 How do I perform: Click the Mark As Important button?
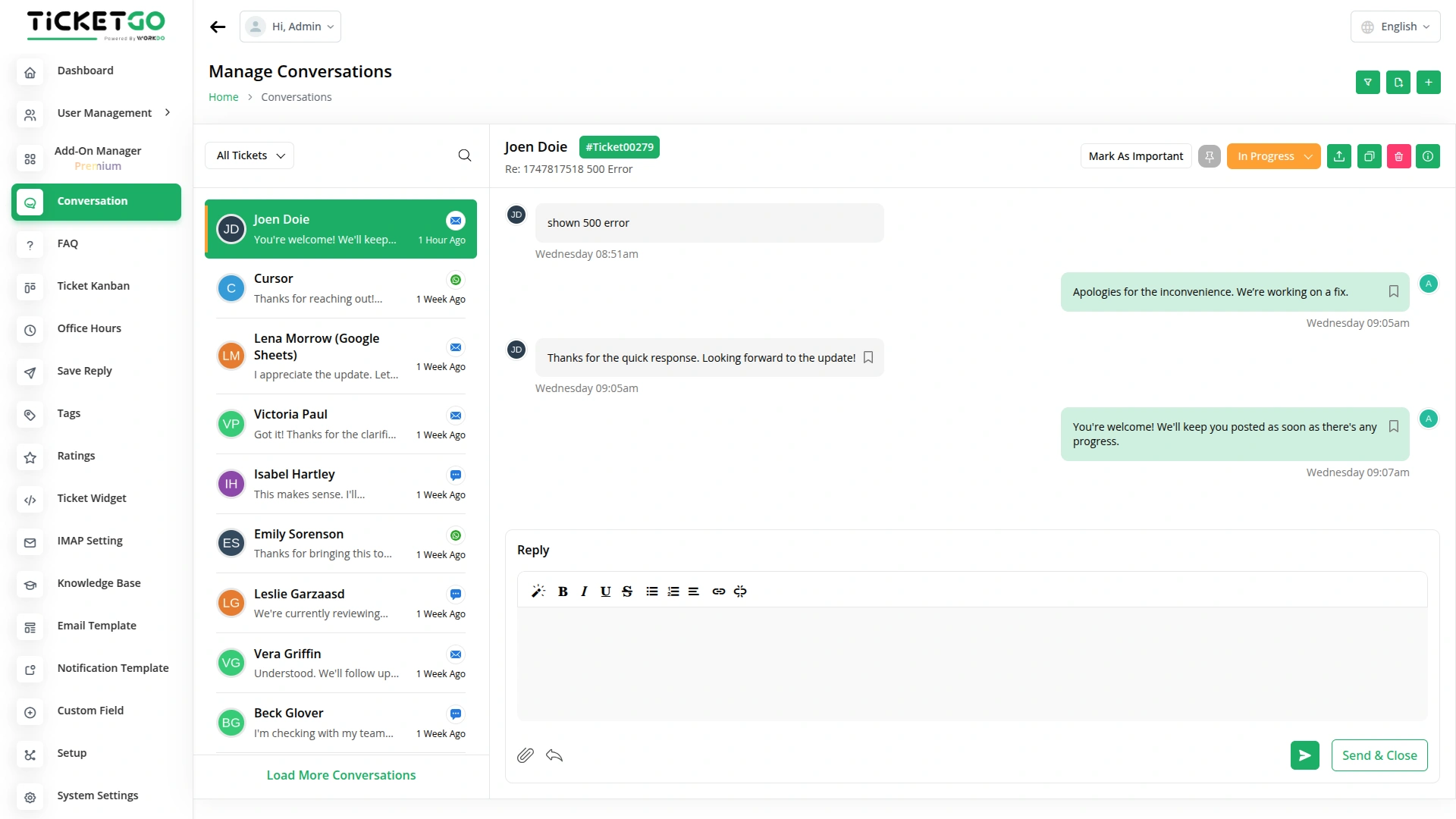1135,156
